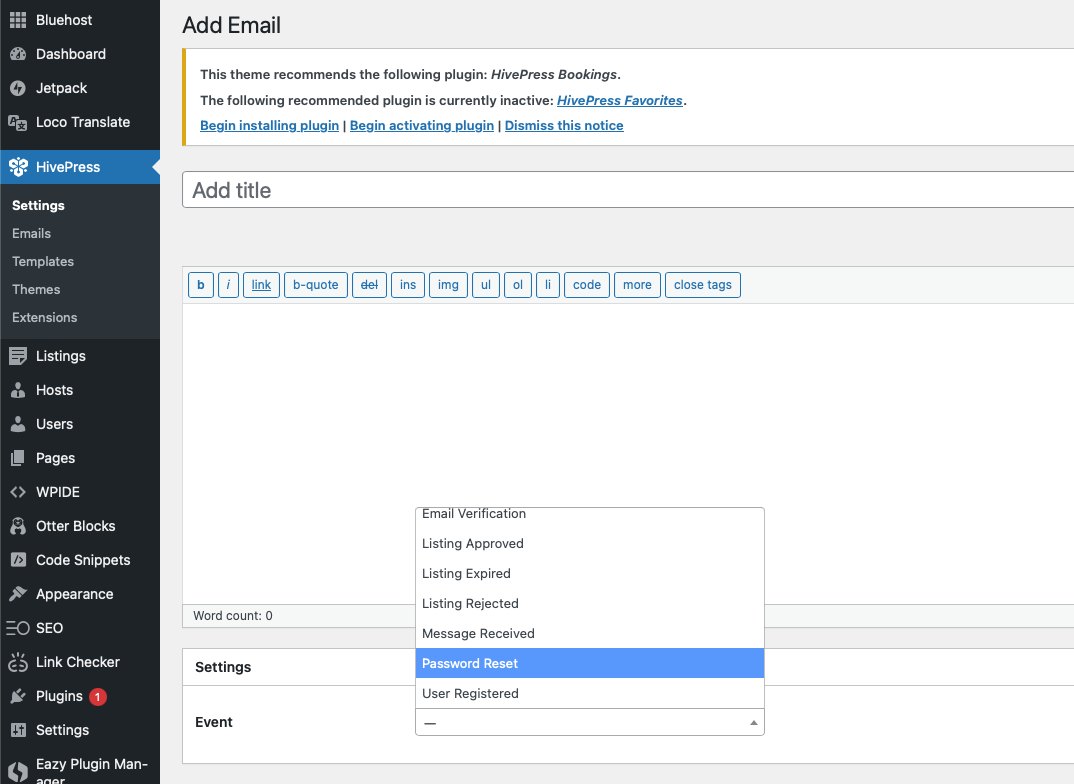Viewport: 1074px width, 784px height.
Task: Go to HivePress Templates submenu
Action: click(x=43, y=262)
